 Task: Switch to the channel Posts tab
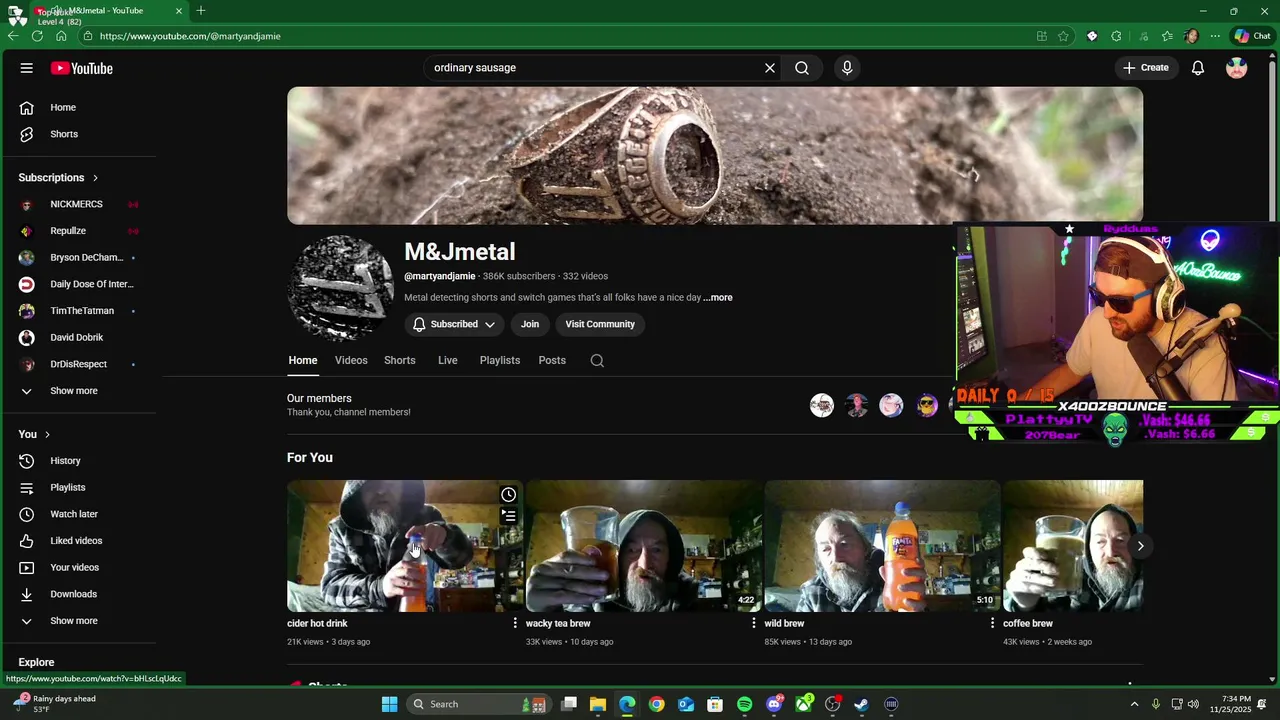[552, 360]
